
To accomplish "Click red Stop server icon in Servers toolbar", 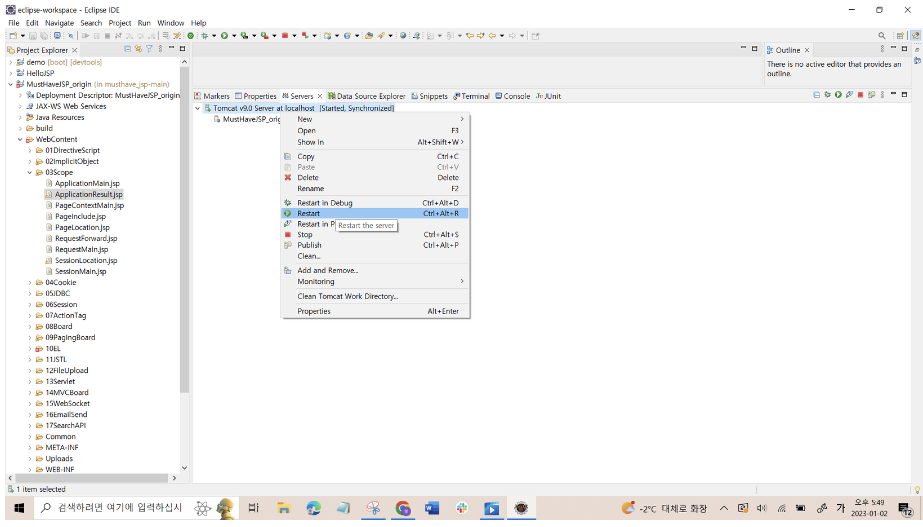I will coord(861,95).
